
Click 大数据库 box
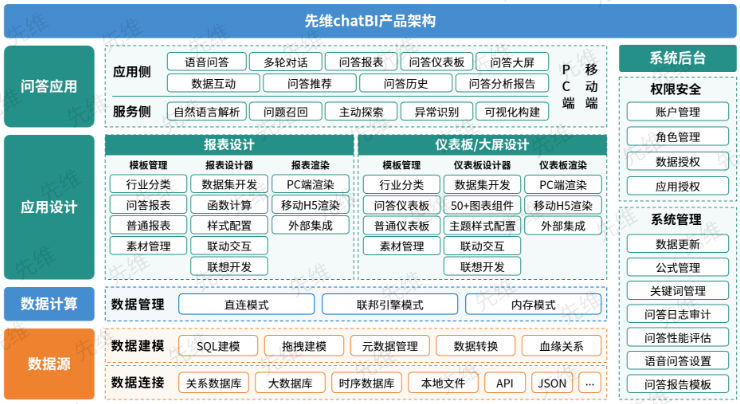290,383
